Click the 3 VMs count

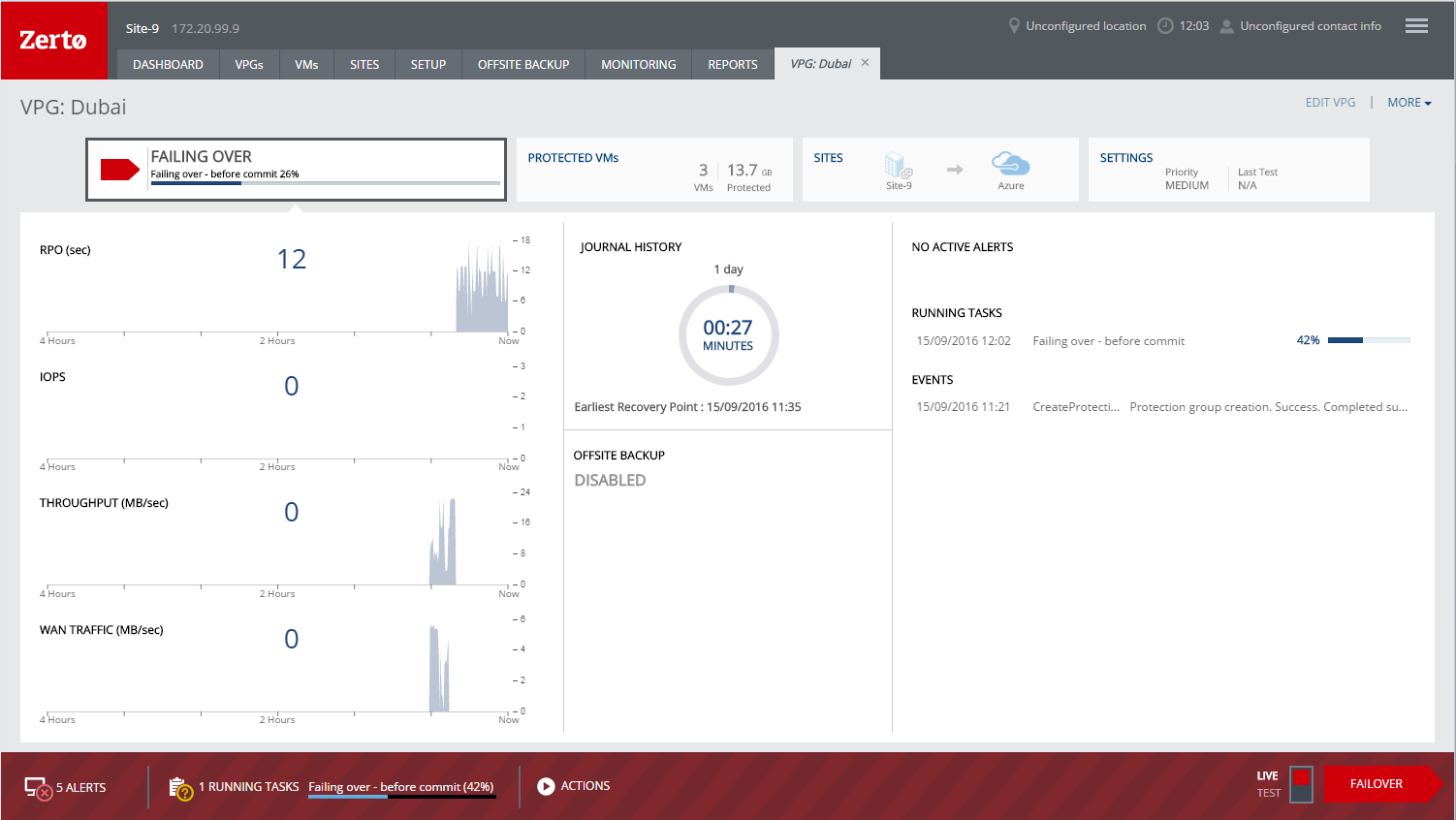(x=704, y=176)
